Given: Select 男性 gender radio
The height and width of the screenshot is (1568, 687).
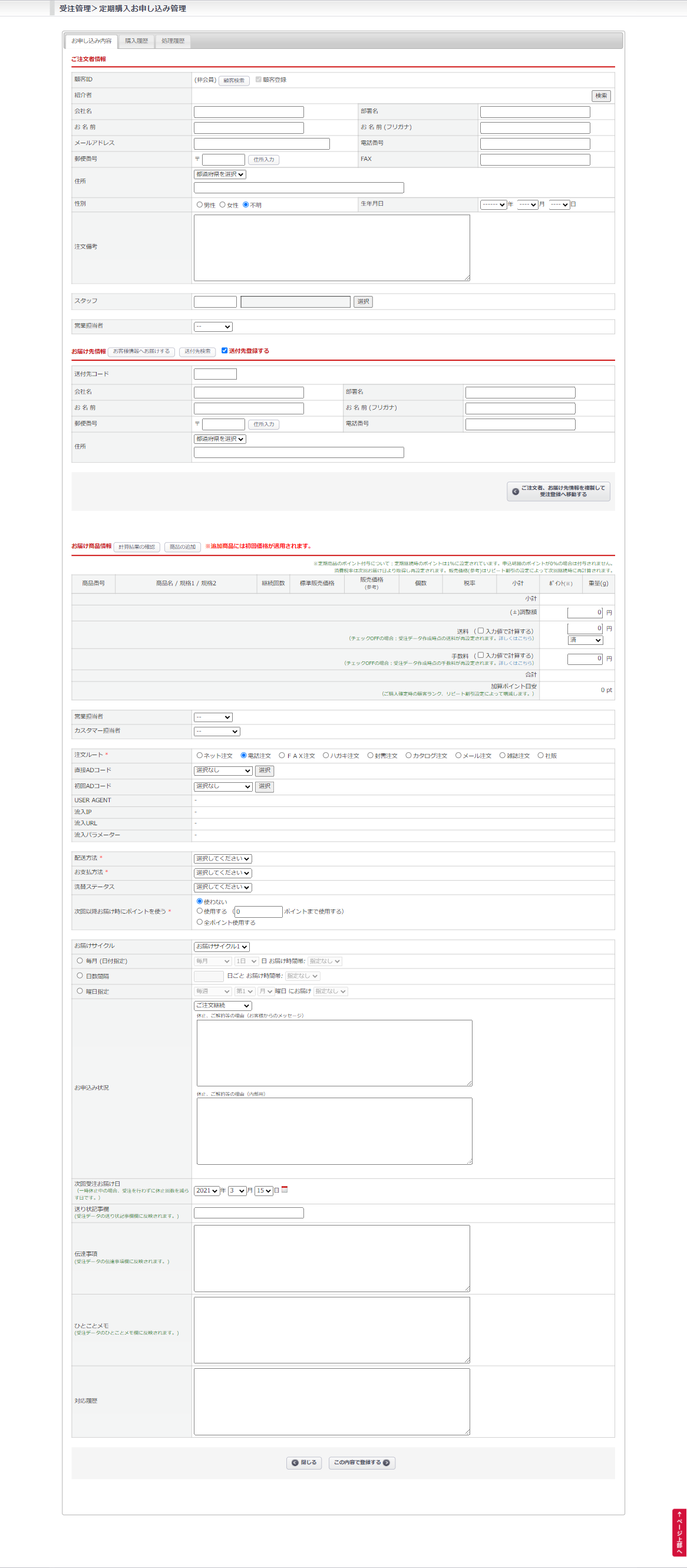Looking at the screenshot, I should [x=200, y=205].
